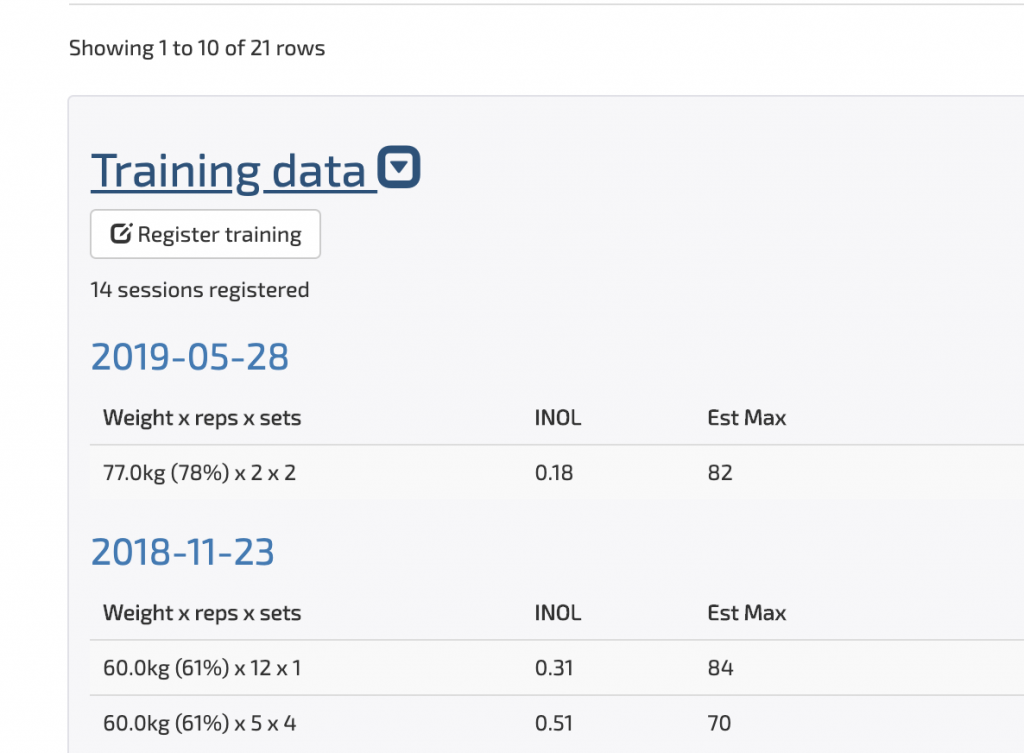Open the 2019-05-28 session link
The height and width of the screenshot is (753, 1024).
[x=189, y=357]
